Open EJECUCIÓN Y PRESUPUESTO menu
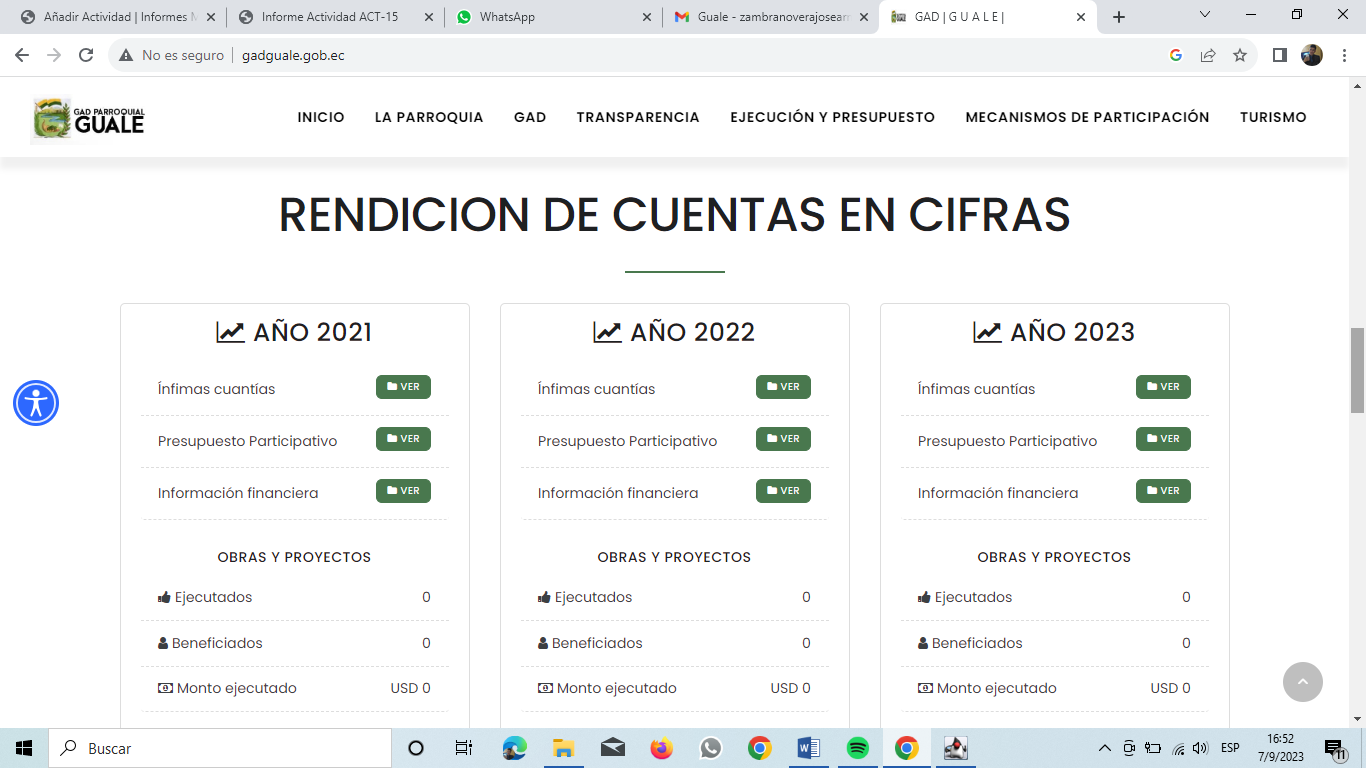The width and height of the screenshot is (1366, 768). pos(832,117)
